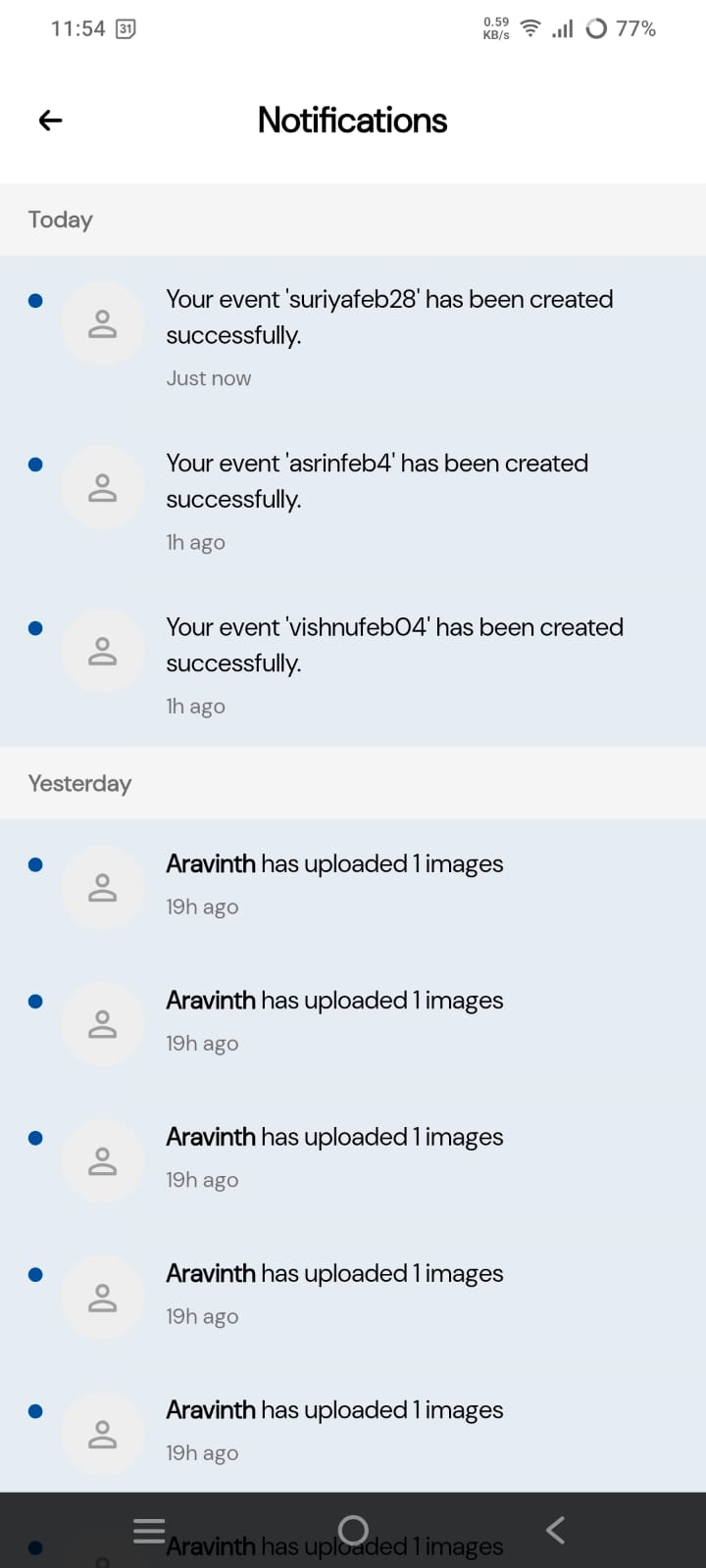Tap unread blue dot beside suriyafeb28 notification
Screen dimensions: 706x1568
(35, 301)
